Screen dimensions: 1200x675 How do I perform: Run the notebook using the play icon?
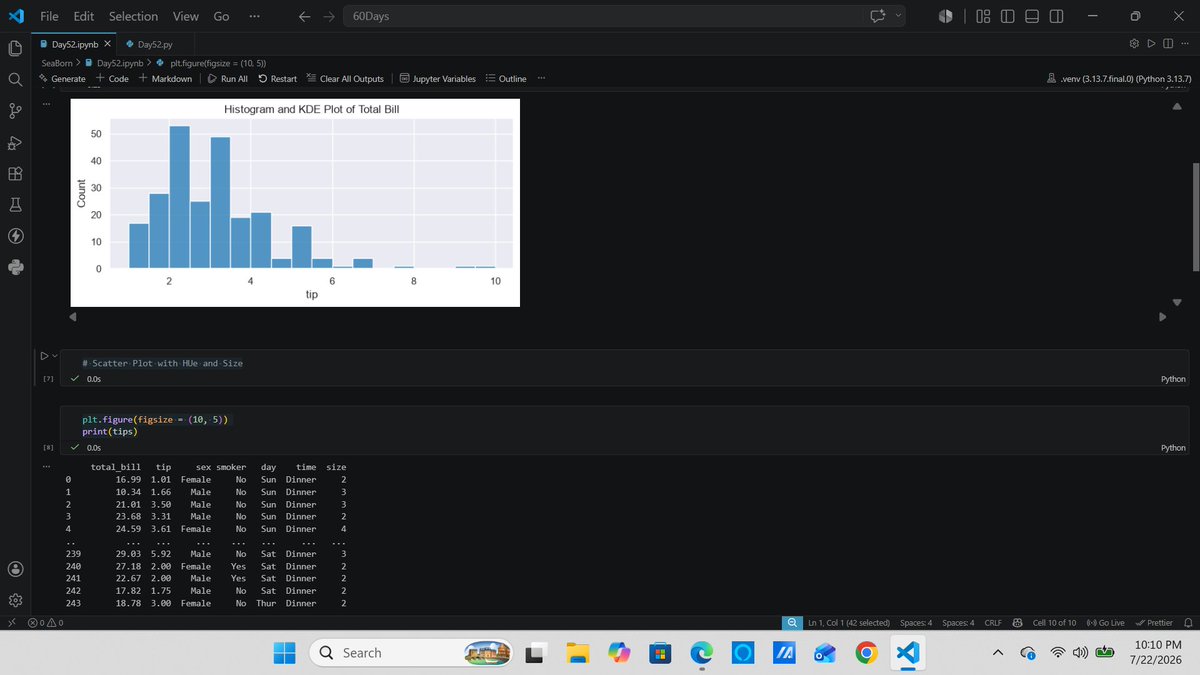(1151, 44)
